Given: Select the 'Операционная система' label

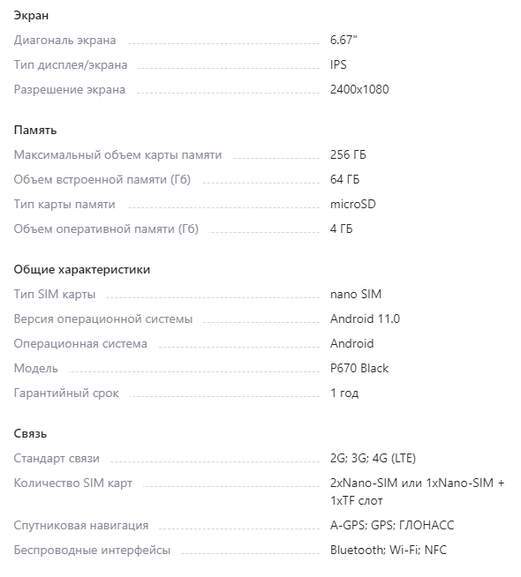Looking at the screenshot, I should coord(80,344).
